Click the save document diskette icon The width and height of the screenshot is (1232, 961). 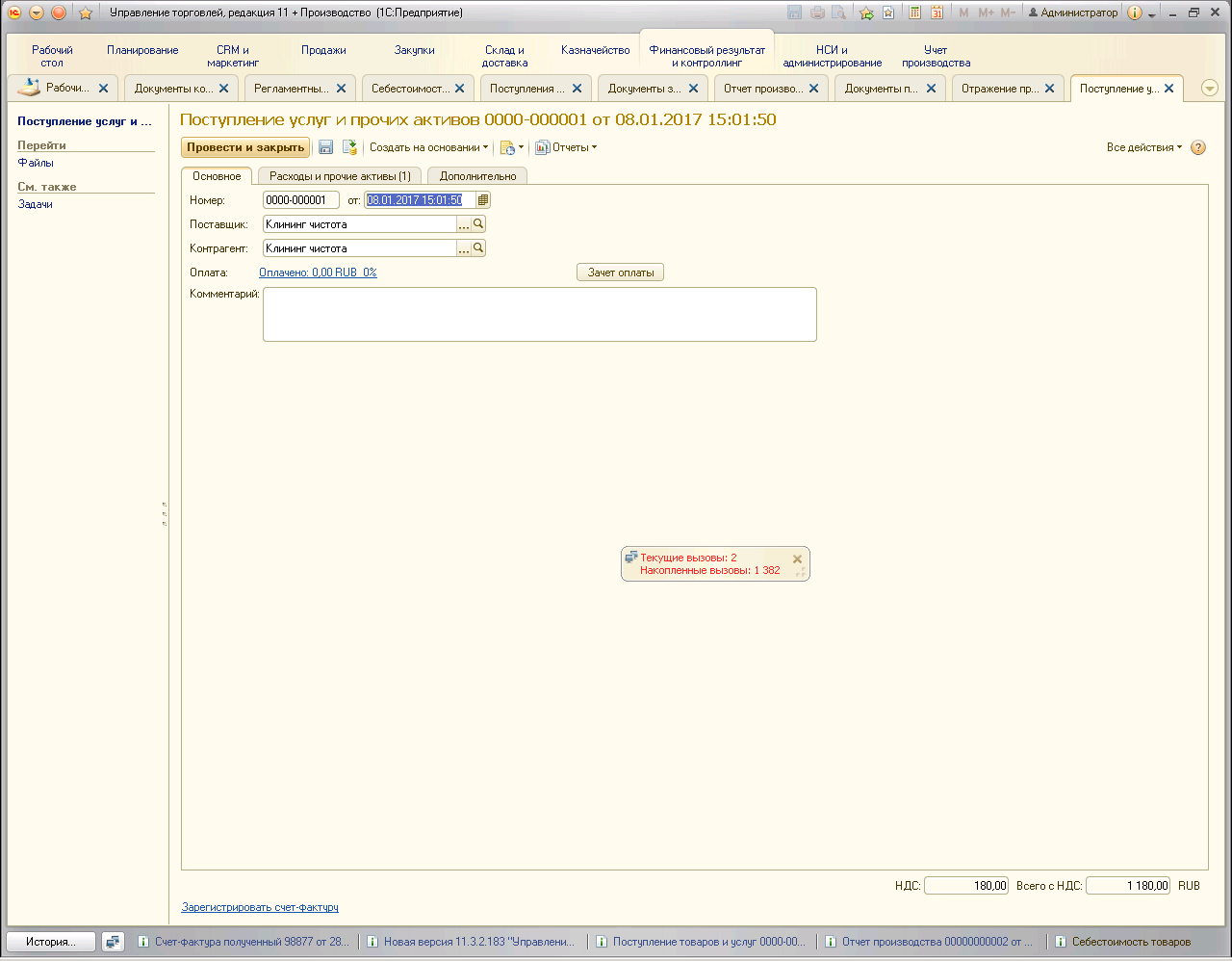coord(326,147)
